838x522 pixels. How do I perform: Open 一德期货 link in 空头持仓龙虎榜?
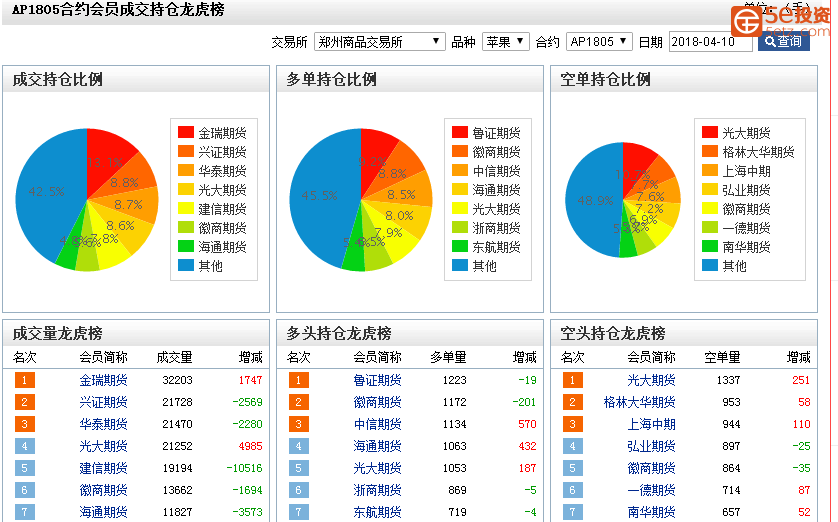click(x=651, y=490)
